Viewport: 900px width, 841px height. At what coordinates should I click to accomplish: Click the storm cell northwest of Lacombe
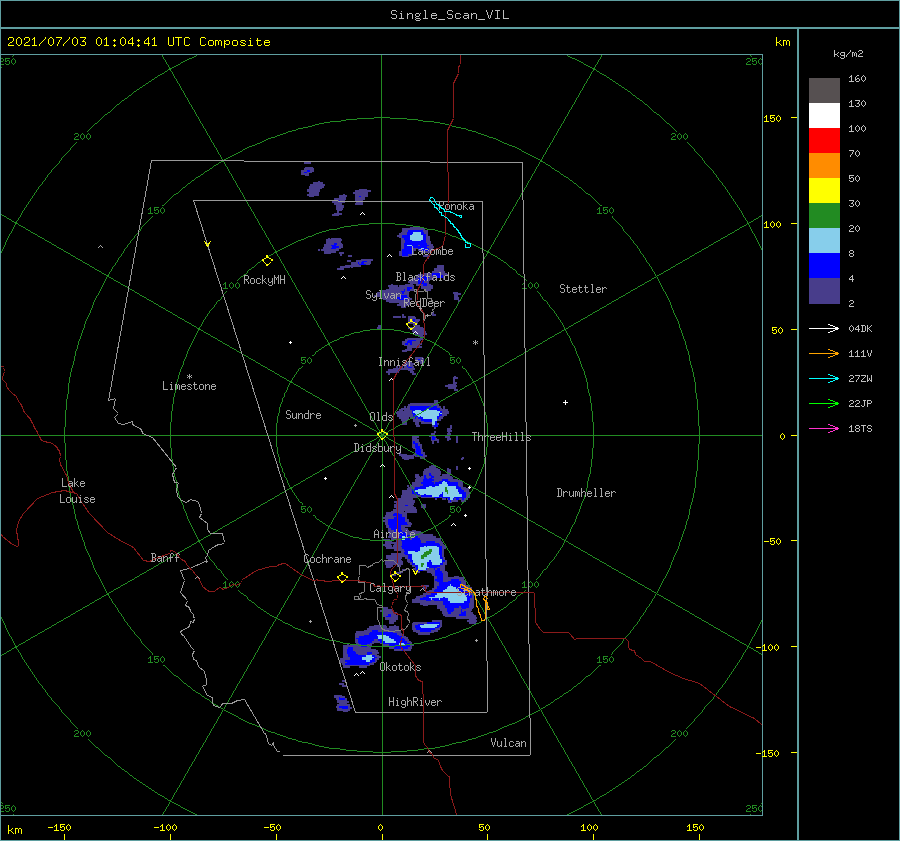[414, 239]
